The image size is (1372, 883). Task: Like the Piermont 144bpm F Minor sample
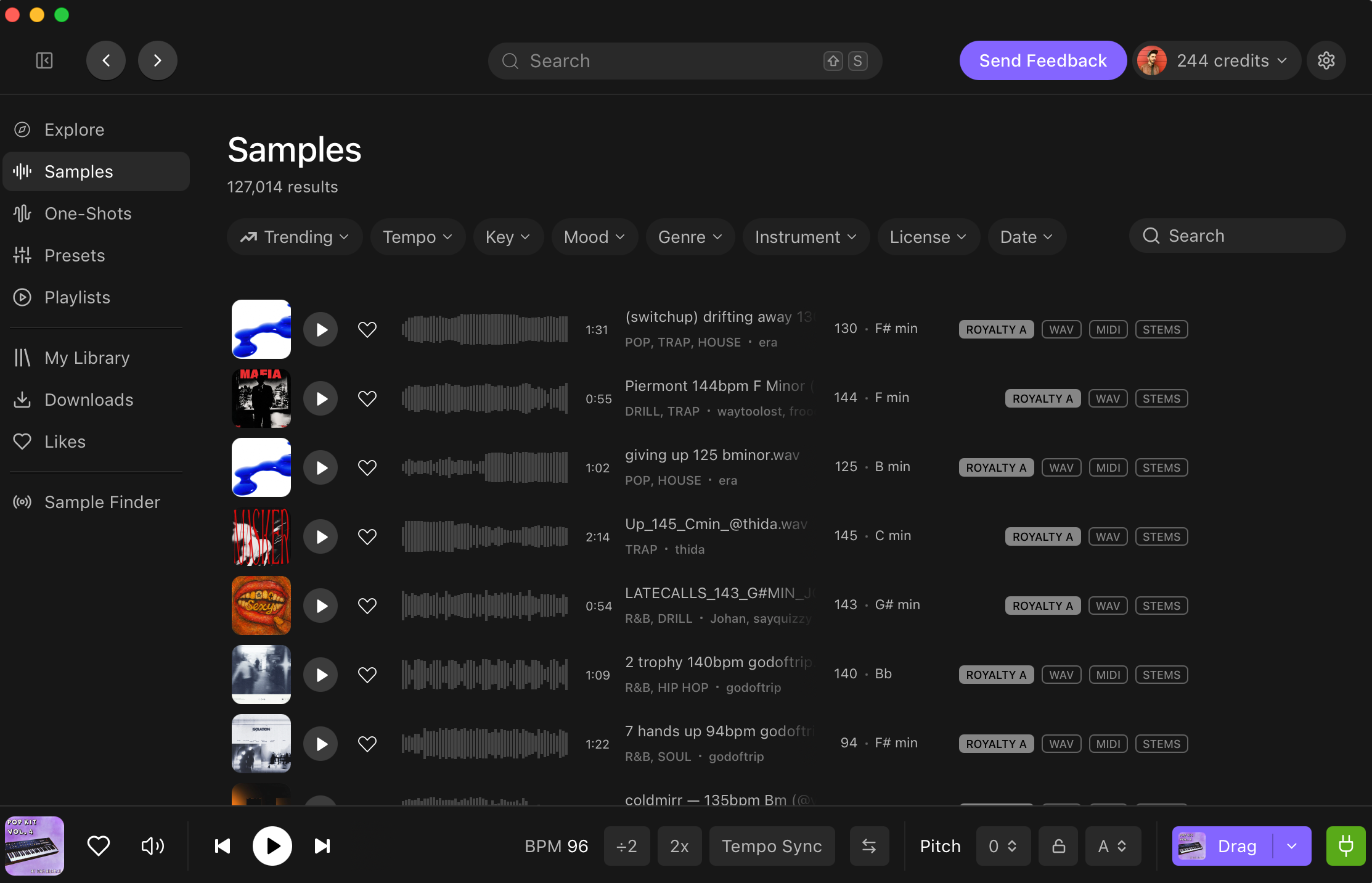[367, 398]
